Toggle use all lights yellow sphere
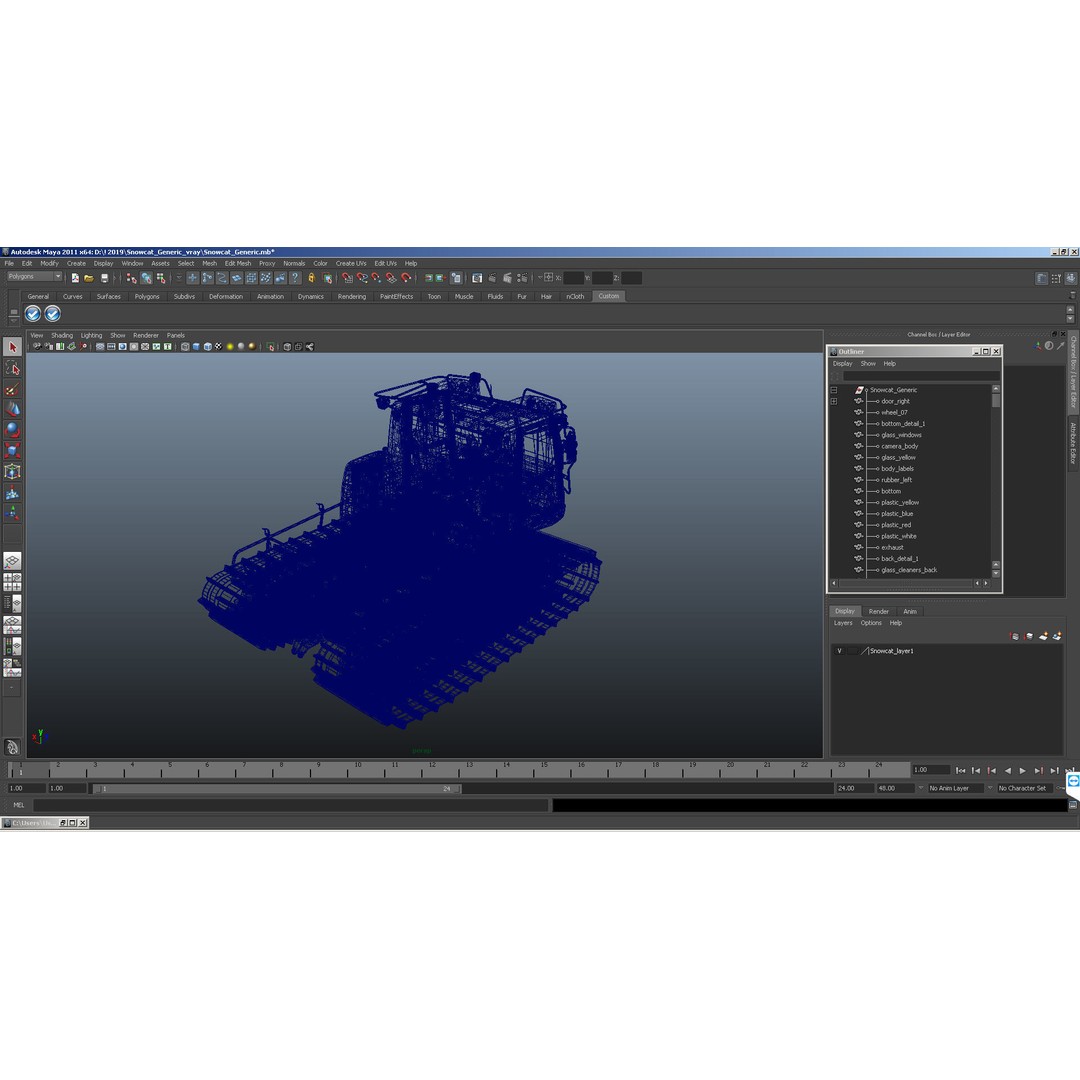Screen dimensions: 1080x1080 coord(230,346)
